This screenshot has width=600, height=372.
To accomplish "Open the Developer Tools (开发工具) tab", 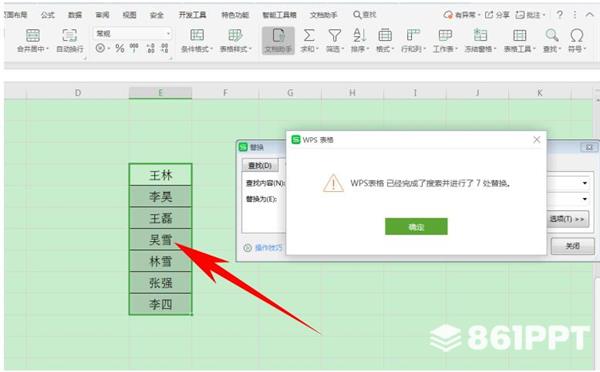I will click(192, 15).
